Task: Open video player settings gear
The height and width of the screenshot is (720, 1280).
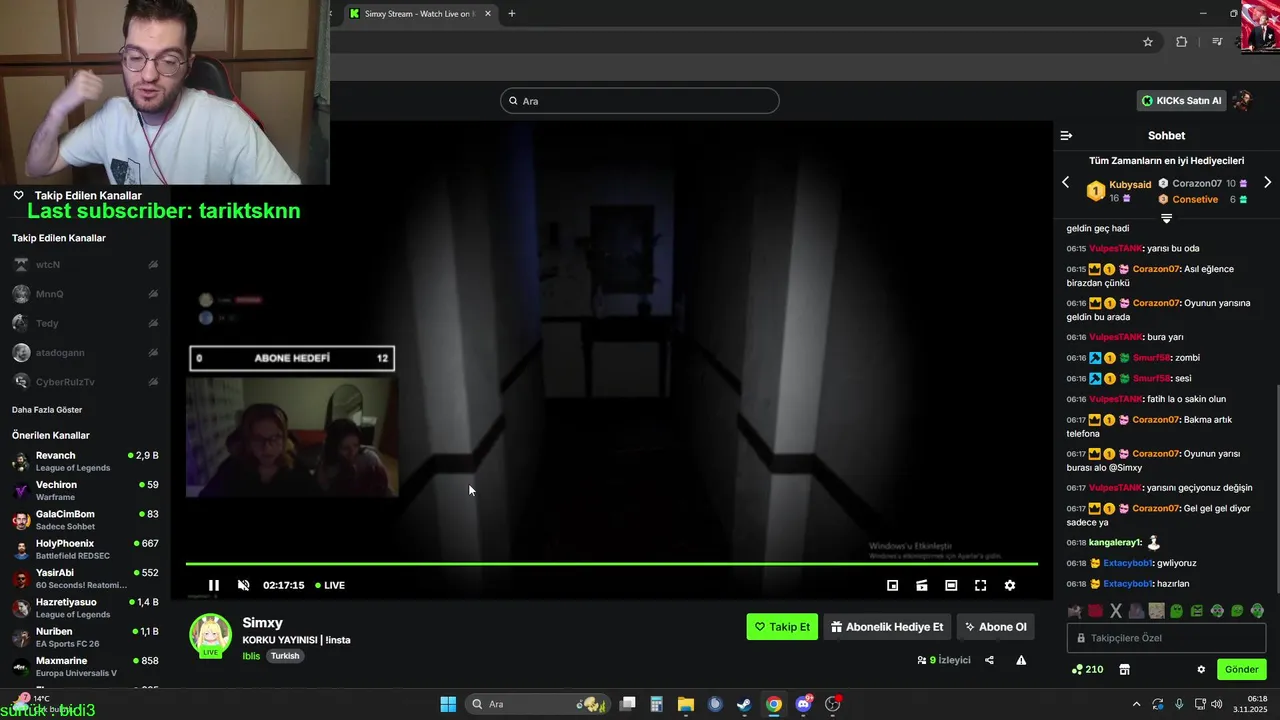Action: pyautogui.click(x=1010, y=585)
